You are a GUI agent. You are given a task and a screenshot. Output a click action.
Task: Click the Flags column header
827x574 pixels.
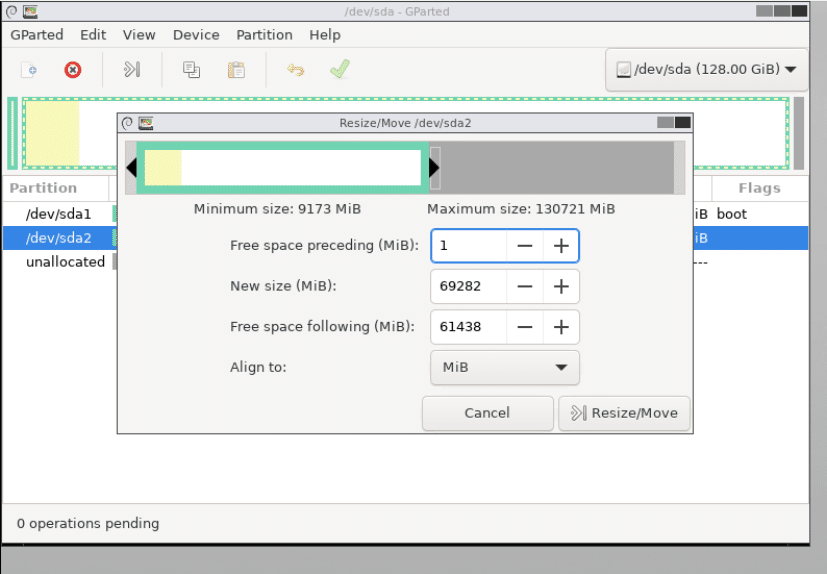[759, 188]
